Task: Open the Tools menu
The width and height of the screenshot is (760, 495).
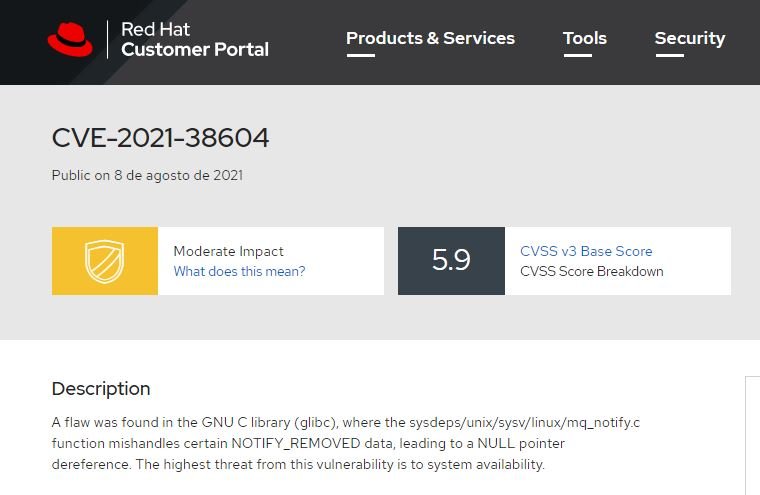Action: pyautogui.click(x=585, y=38)
